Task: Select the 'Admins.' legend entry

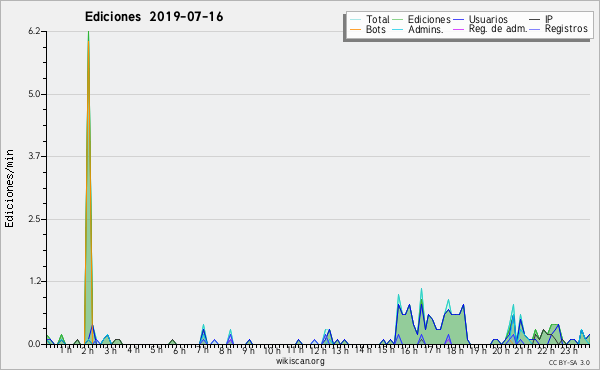Action: click(x=426, y=29)
